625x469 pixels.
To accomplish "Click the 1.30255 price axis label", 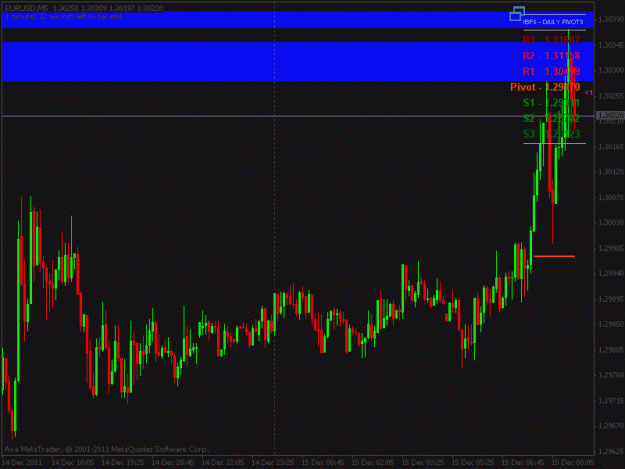I will (611, 96).
